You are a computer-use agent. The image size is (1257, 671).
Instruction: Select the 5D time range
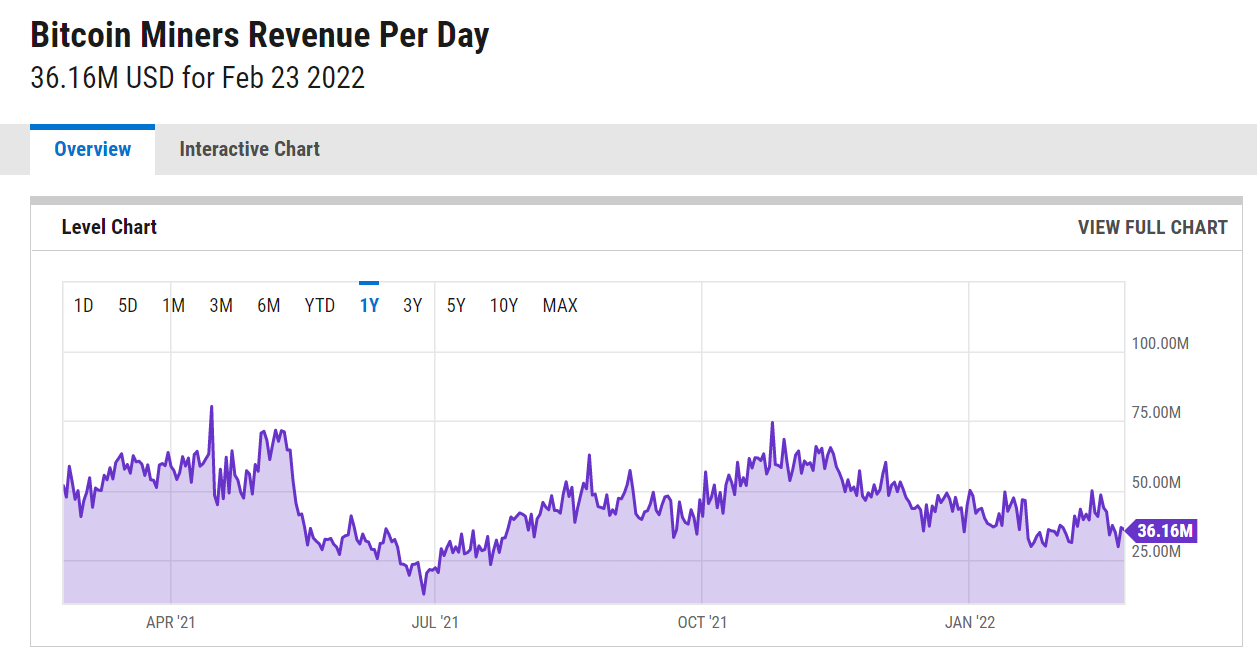click(x=128, y=306)
